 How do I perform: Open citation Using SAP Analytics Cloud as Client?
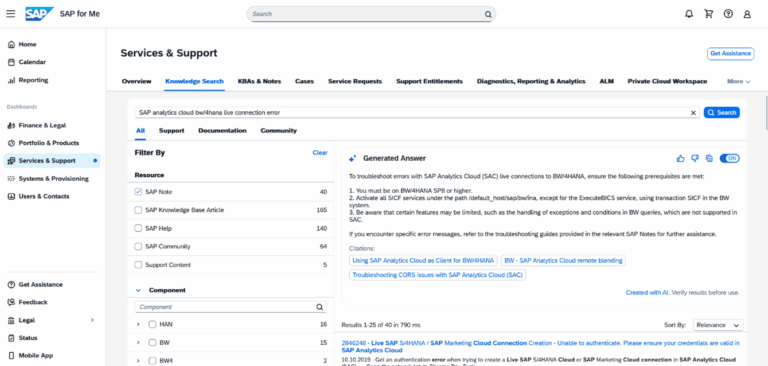(423, 261)
